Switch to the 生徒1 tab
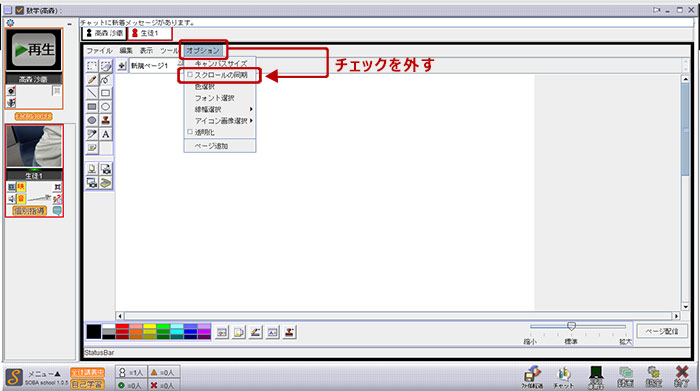The height and width of the screenshot is (391, 700). pos(150,33)
